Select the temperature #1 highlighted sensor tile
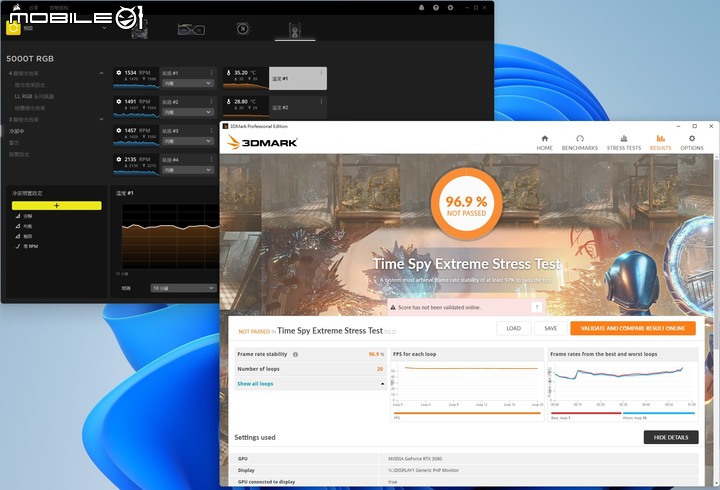The image size is (720, 490). (298, 79)
